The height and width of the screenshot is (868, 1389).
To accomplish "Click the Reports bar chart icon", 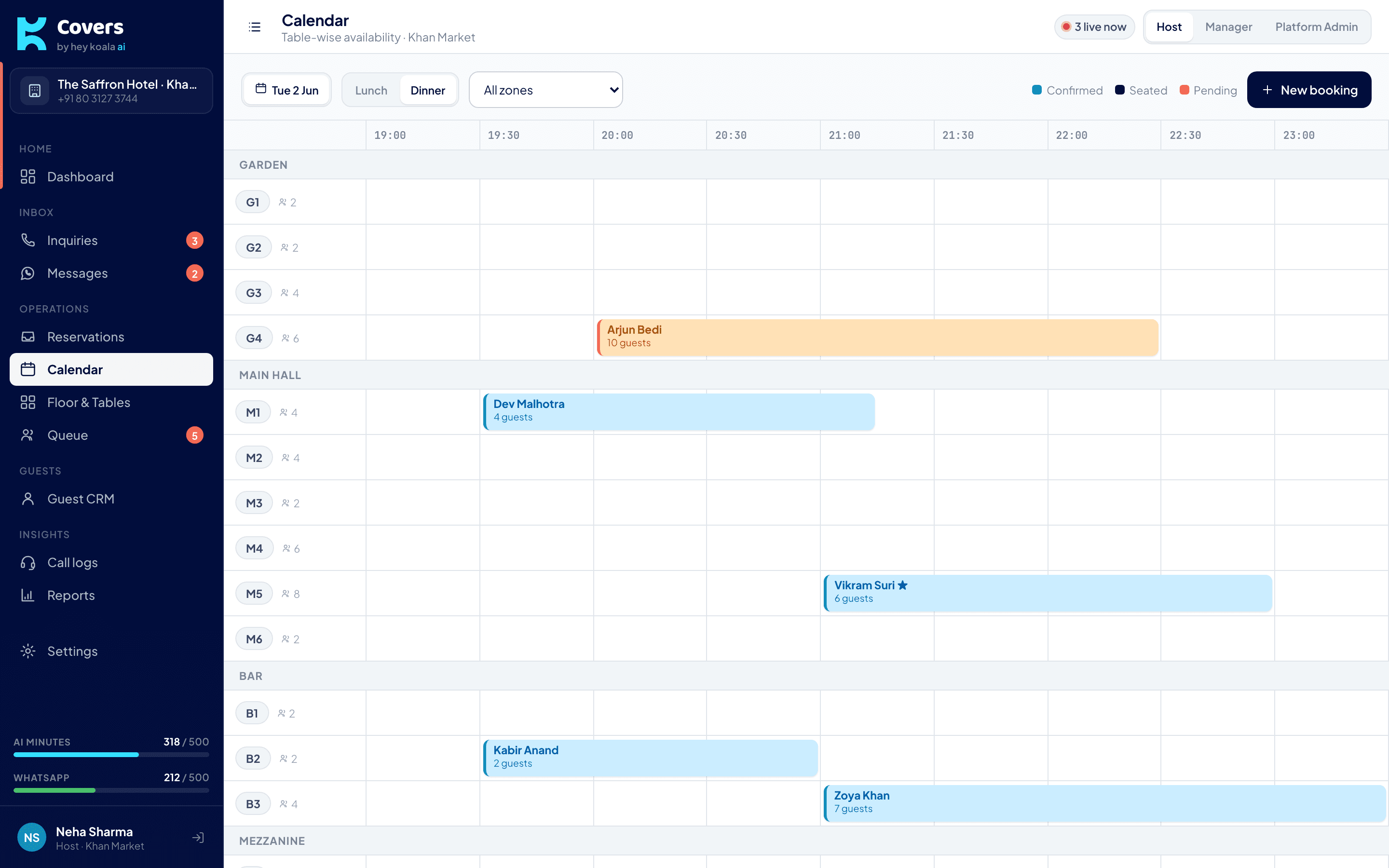I will point(27,596).
